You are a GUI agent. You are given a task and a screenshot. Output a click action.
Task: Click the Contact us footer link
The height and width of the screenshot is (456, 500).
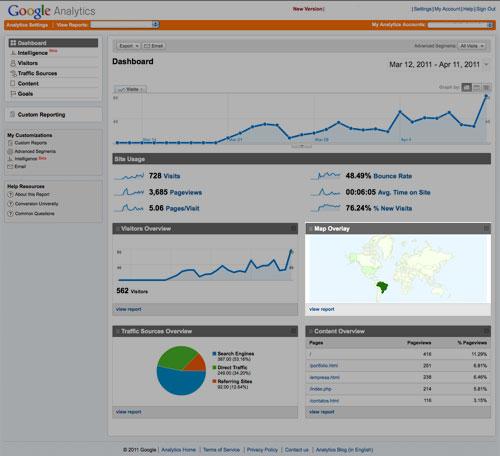coord(297,450)
